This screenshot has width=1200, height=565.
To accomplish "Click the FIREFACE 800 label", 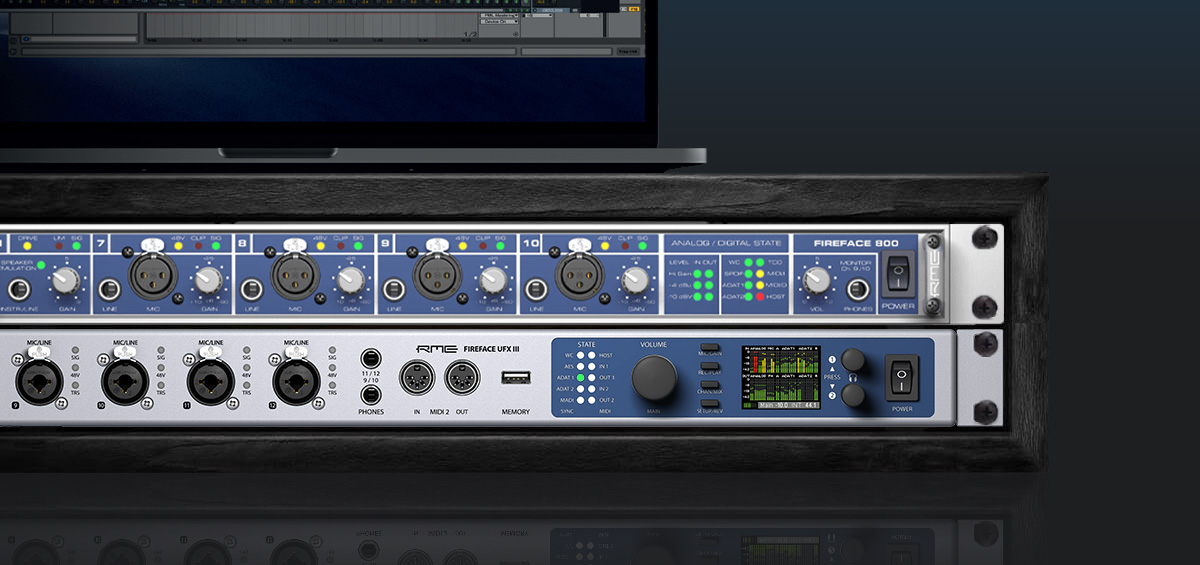I will (855, 243).
